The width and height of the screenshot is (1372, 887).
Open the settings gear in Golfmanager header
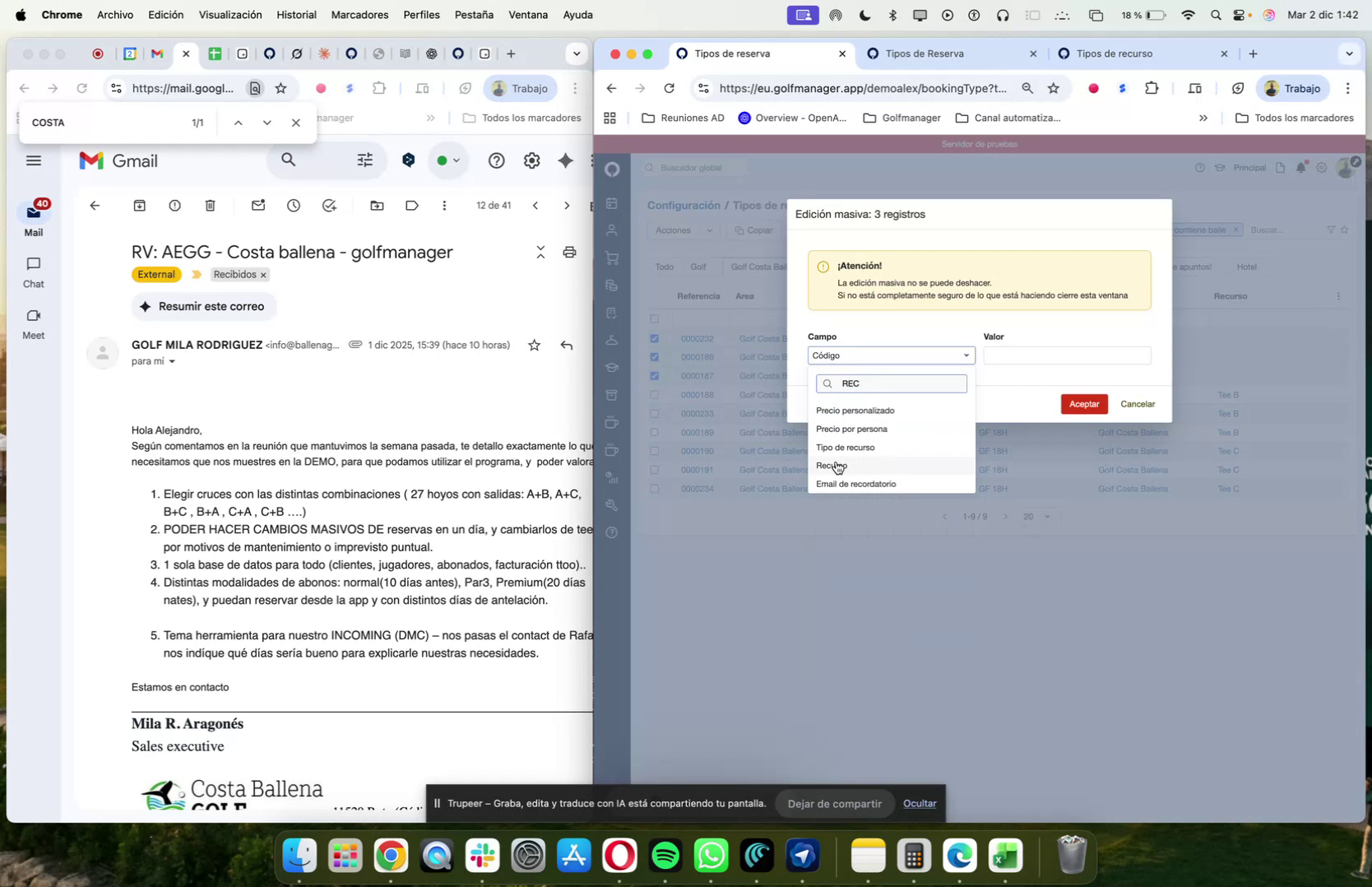1322,167
